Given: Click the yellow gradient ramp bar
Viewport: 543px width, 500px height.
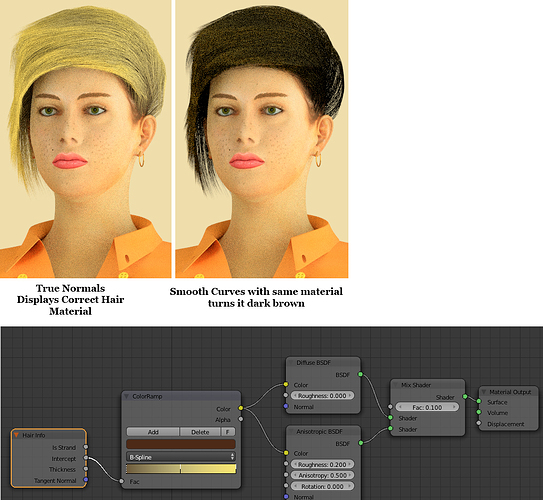Looking at the screenshot, I should 181,469.
